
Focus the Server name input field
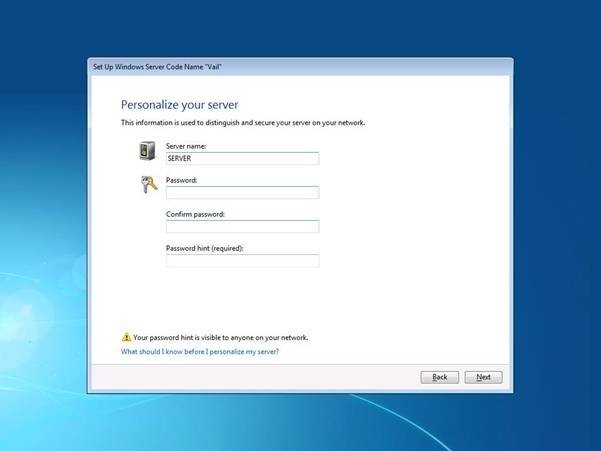pos(242,158)
